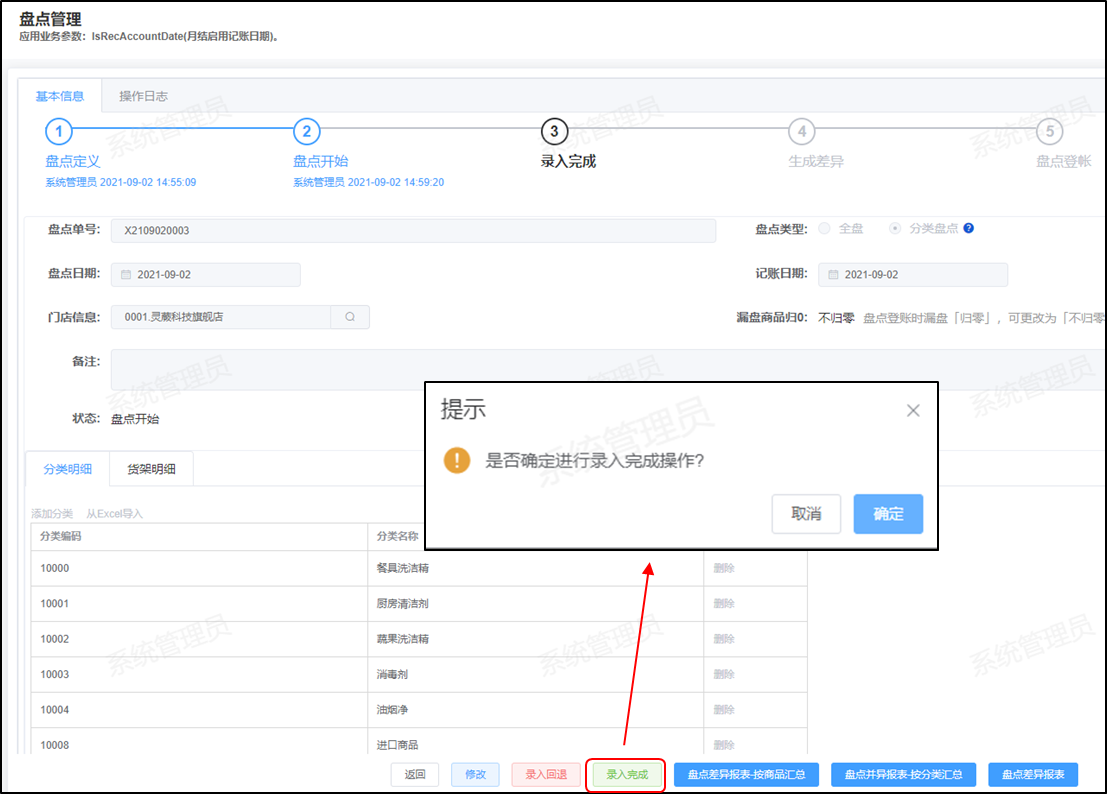Click the 盘点单号 field X2109020003
The width and height of the screenshot is (1107, 794).
click(413, 231)
